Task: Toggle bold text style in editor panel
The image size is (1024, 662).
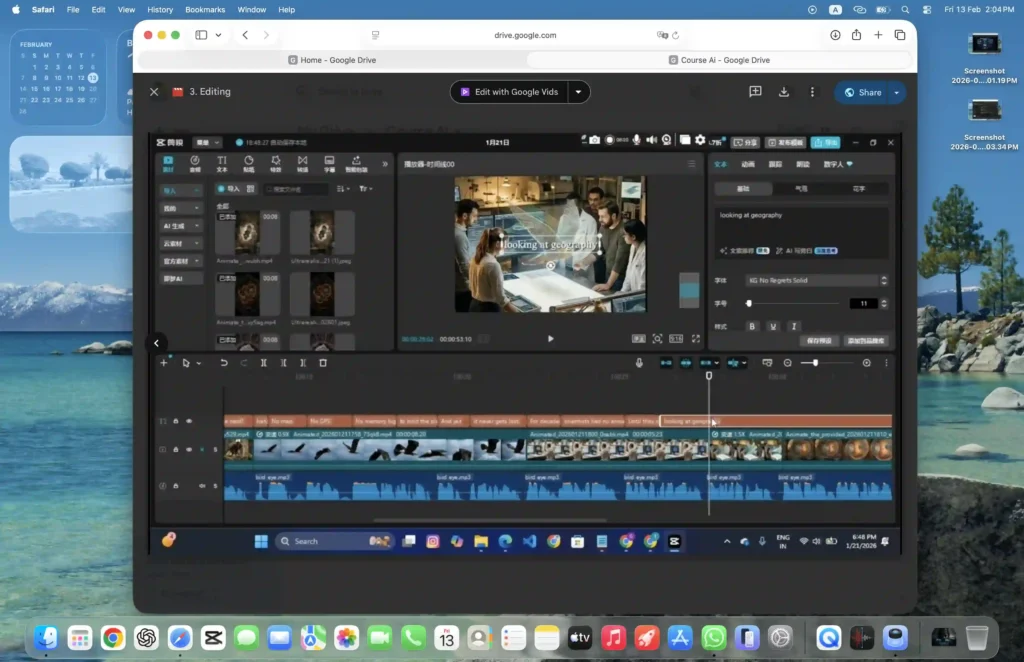Action: tap(752, 326)
